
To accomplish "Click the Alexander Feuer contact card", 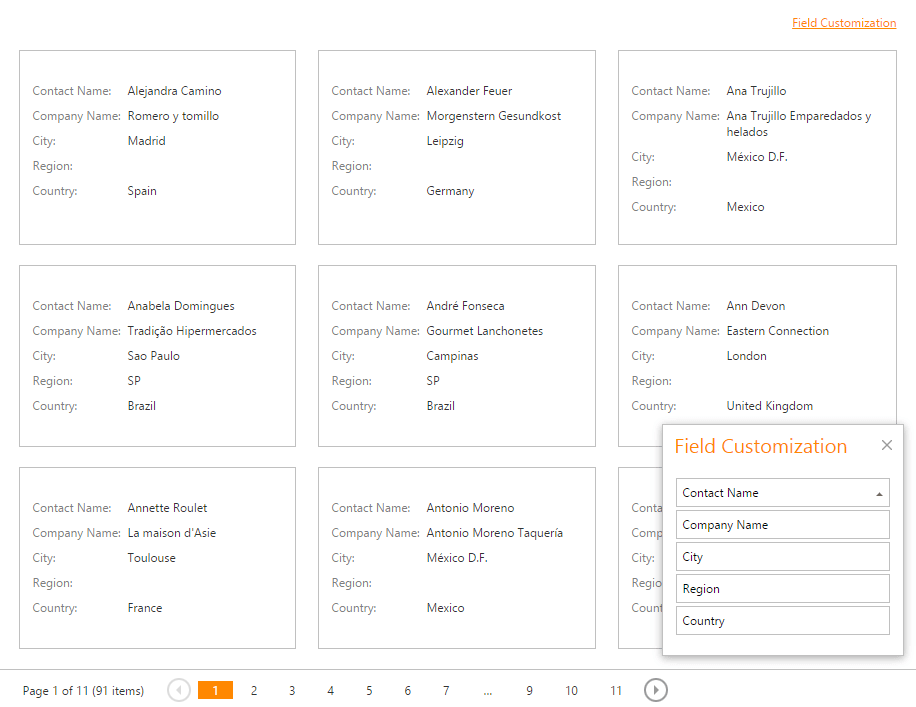I will [x=456, y=147].
